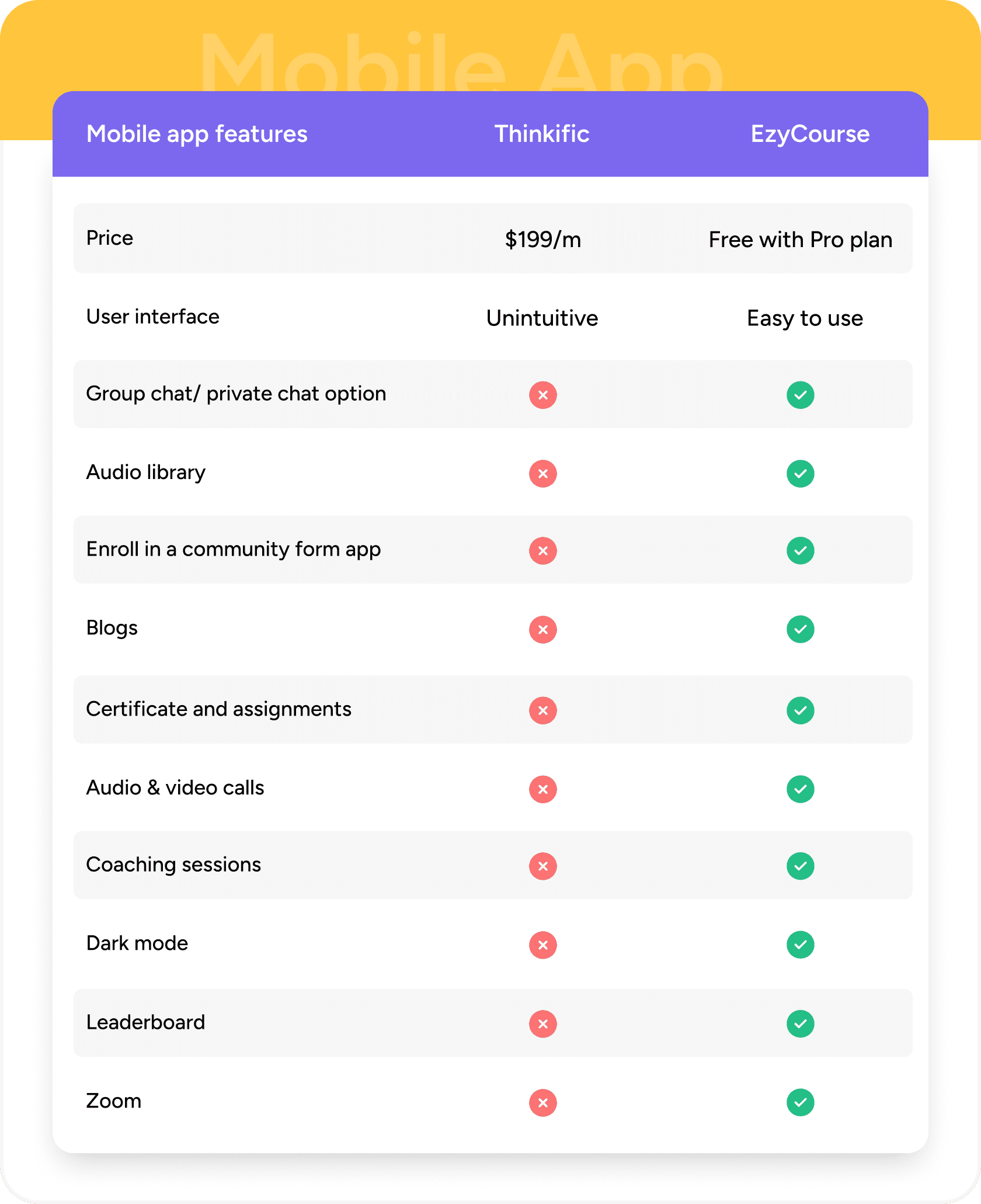Click the Enroll in a community form app label
This screenshot has width=981, height=1204.
(x=234, y=550)
